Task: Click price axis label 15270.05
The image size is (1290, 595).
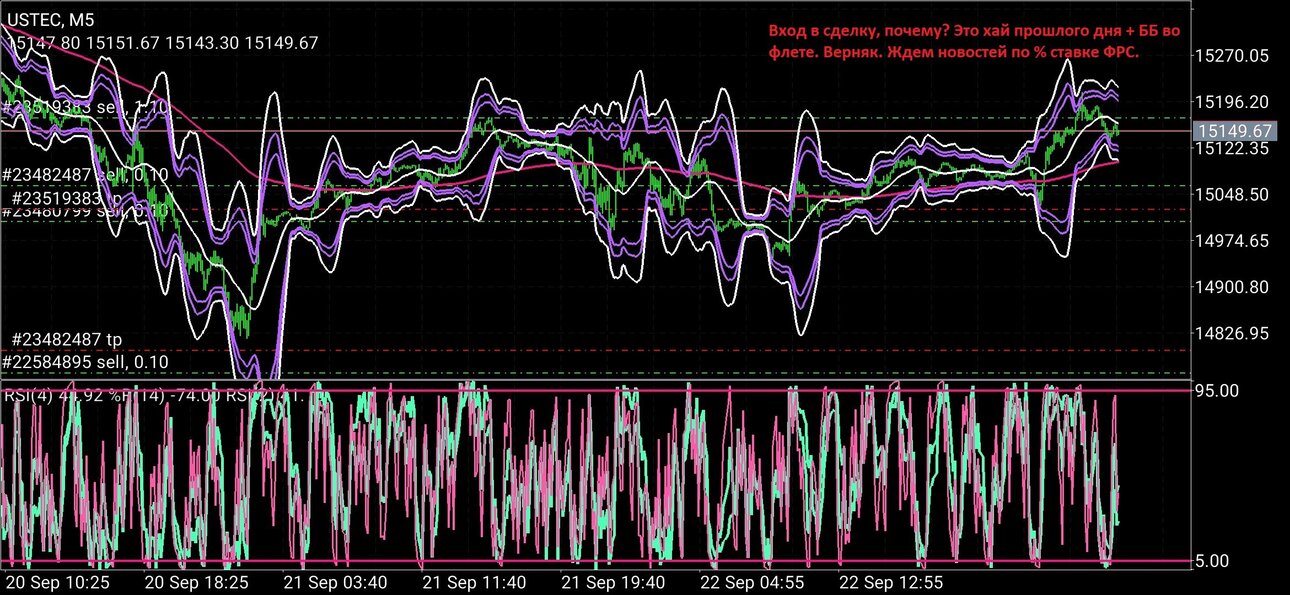Action: click(x=1234, y=56)
